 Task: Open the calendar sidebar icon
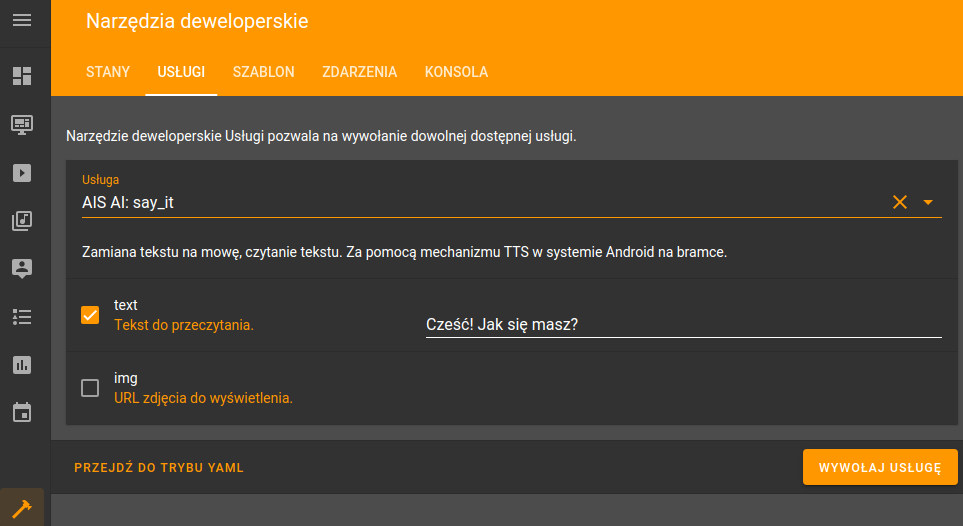tap(22, 412)
